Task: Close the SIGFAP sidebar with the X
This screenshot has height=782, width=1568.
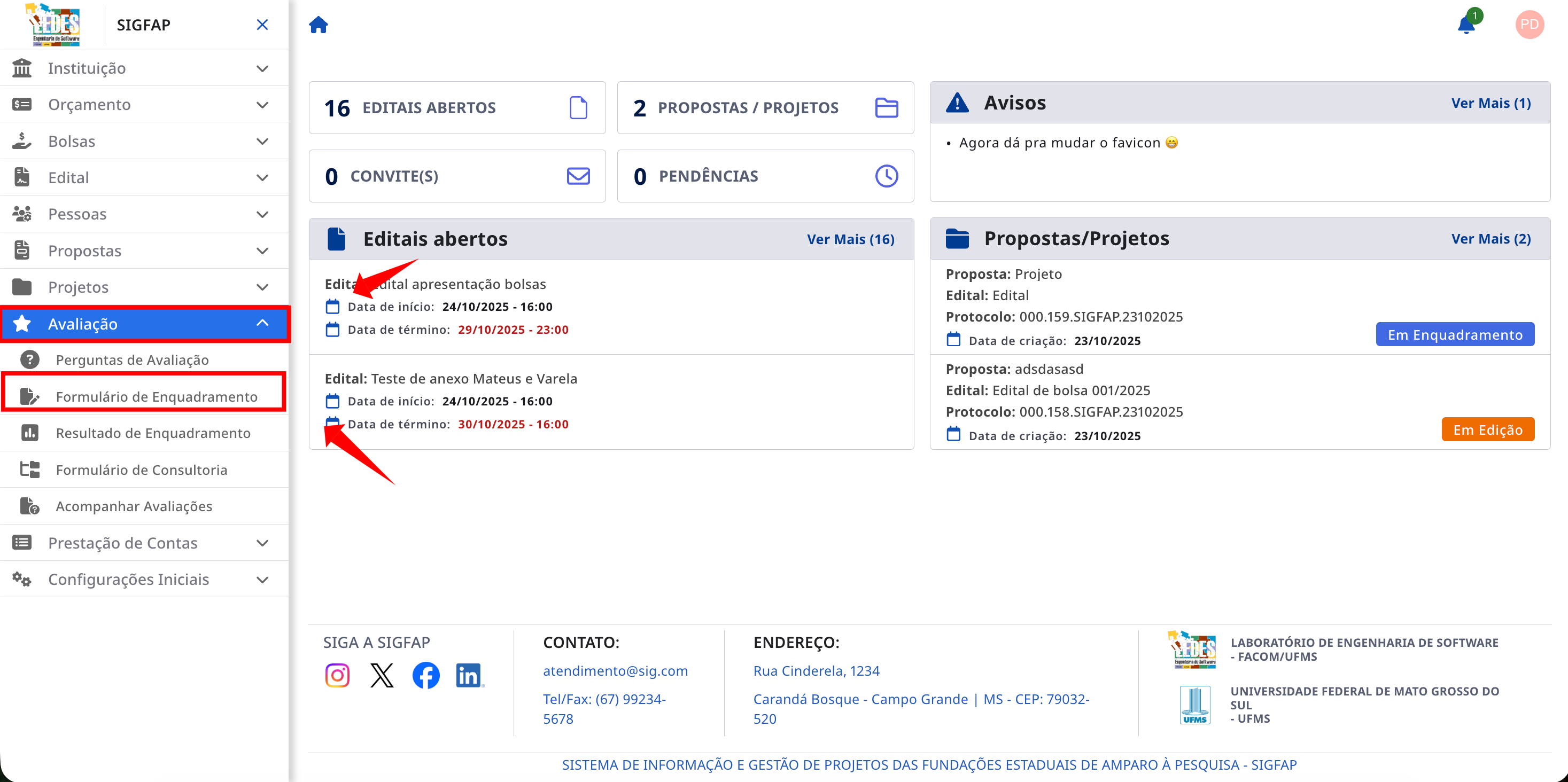Action: 262,25
